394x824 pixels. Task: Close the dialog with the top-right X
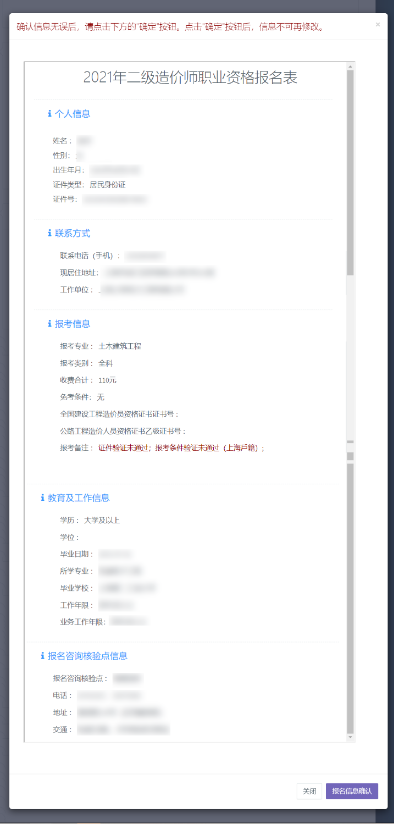(x=377, y=24)
